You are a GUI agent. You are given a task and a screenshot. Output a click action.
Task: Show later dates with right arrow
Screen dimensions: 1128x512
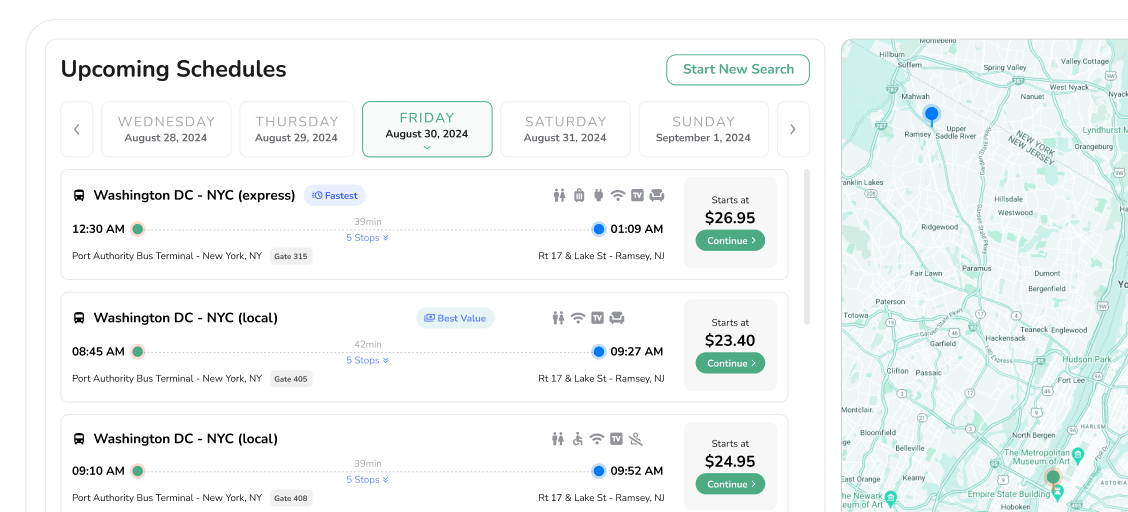[x=793, y=129]
